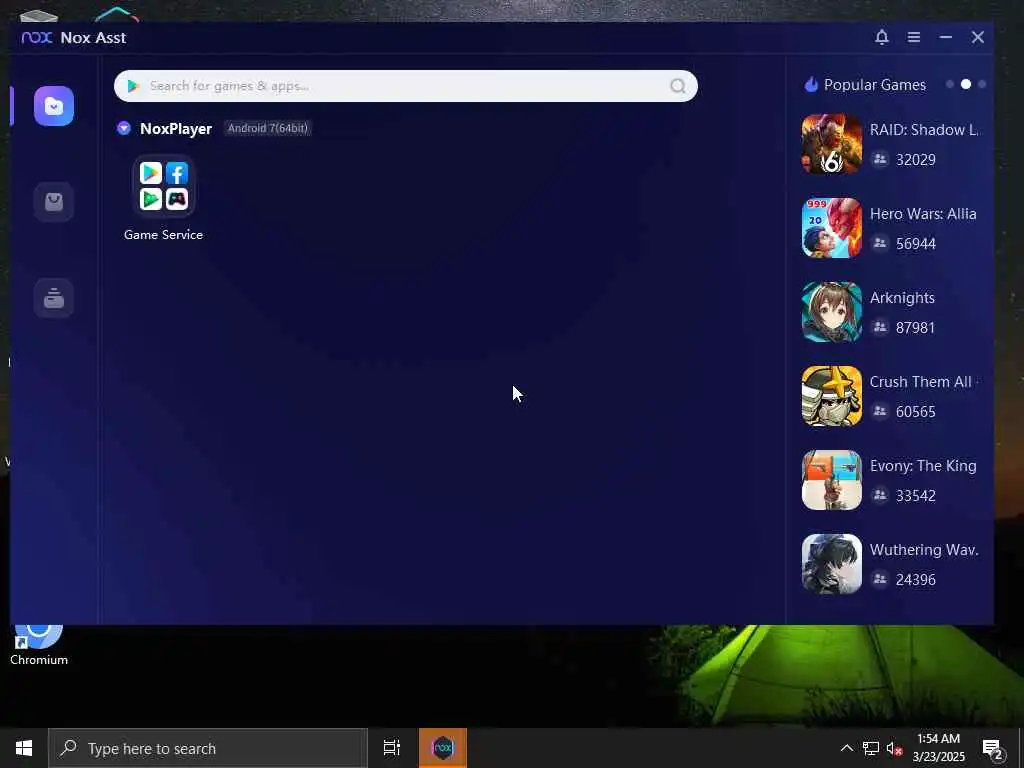
Task: Click the Popular Games flame icon
Action: tap(811, 84)
